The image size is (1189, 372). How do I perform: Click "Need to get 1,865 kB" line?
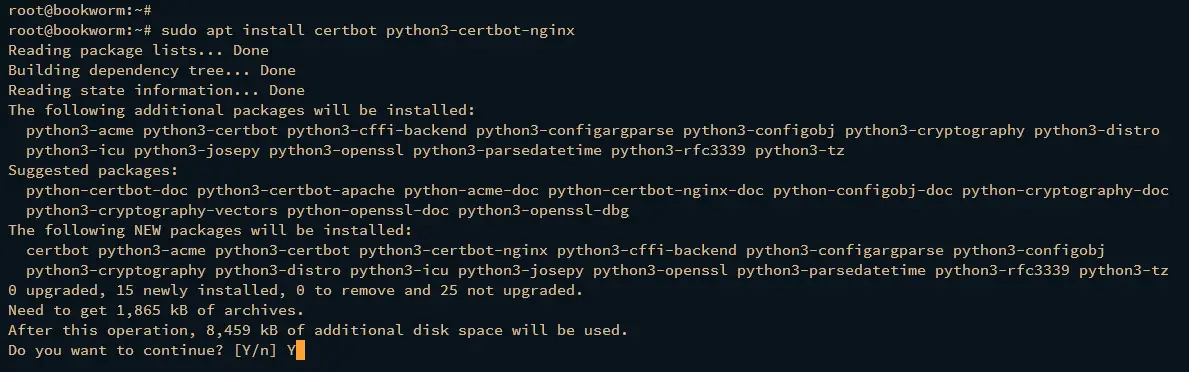(155, 311)
